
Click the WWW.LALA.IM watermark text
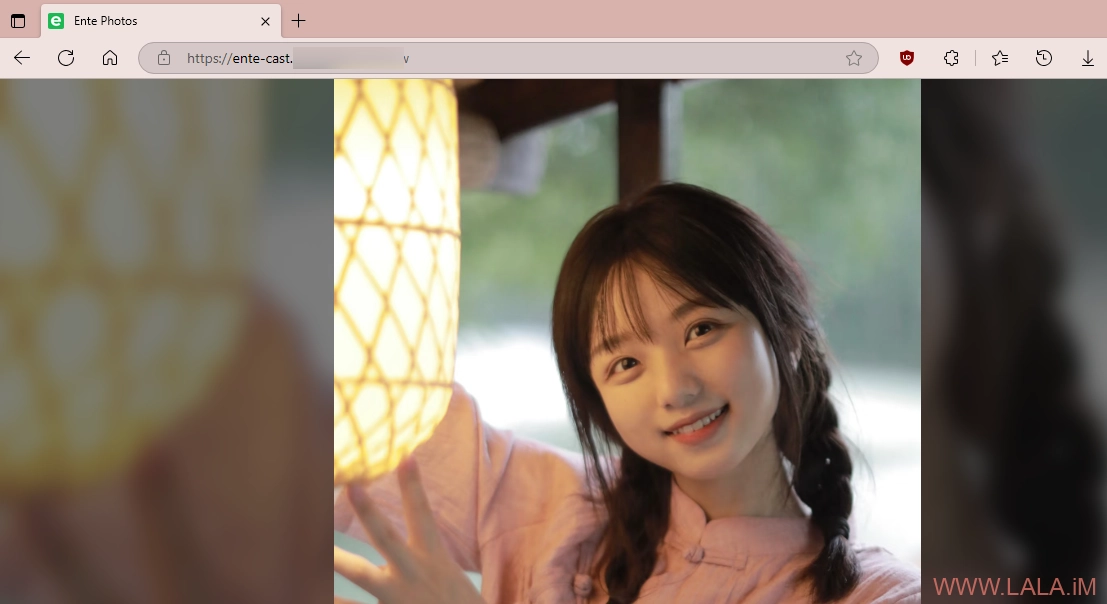pyautogui.click(x=1013, y=586)
